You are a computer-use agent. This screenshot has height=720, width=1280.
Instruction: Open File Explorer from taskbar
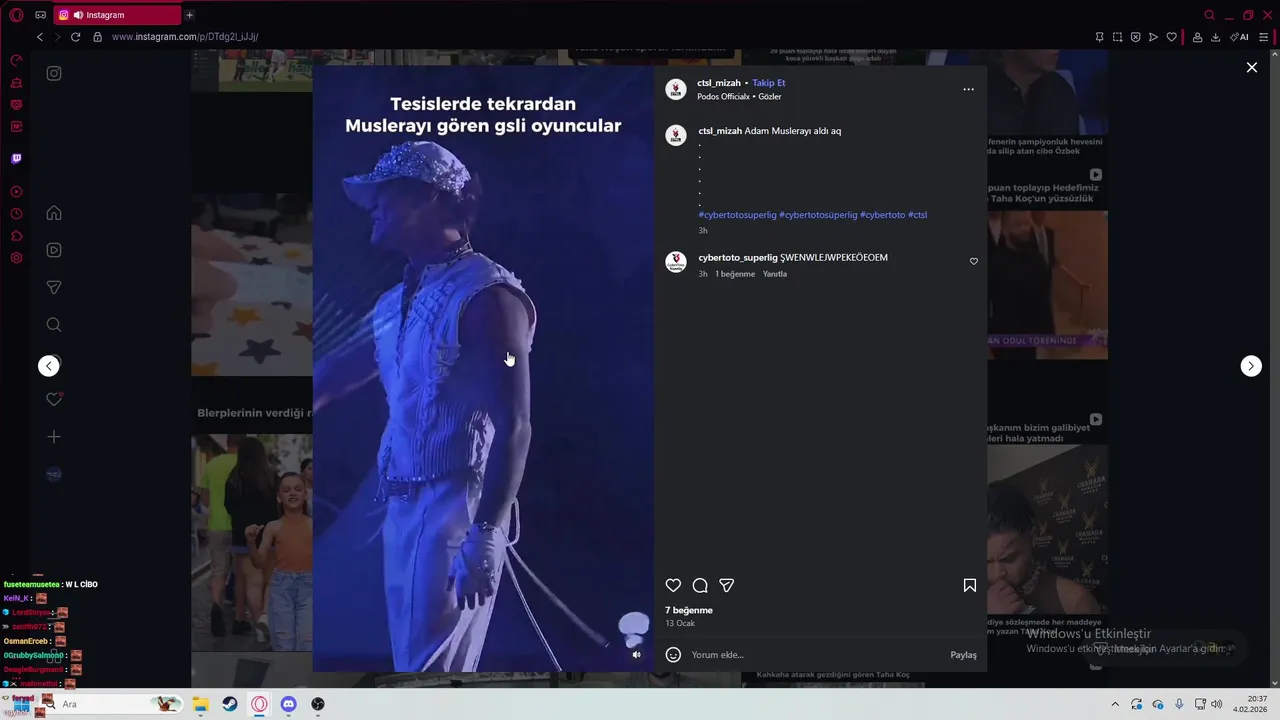pos(200,704)
